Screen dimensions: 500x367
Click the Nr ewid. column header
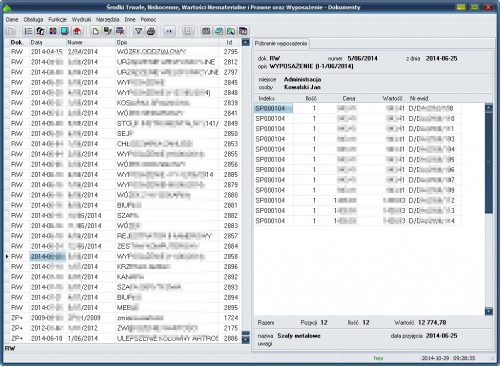419,98
